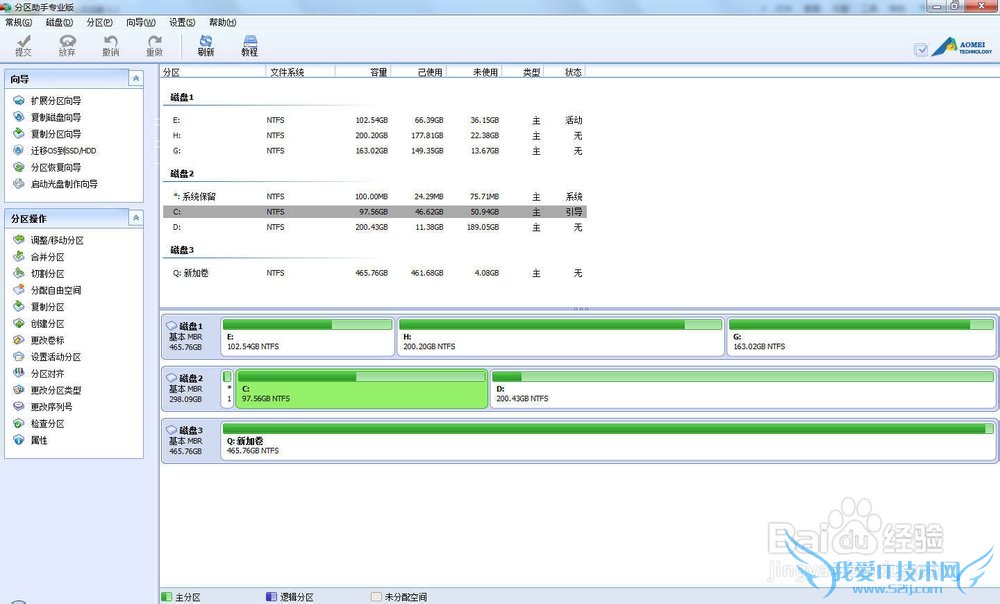Image resolution: width=1000 pixels, height=604 pixels.
Task: Open the 设置(S) menu
Action: pos(181,22)
